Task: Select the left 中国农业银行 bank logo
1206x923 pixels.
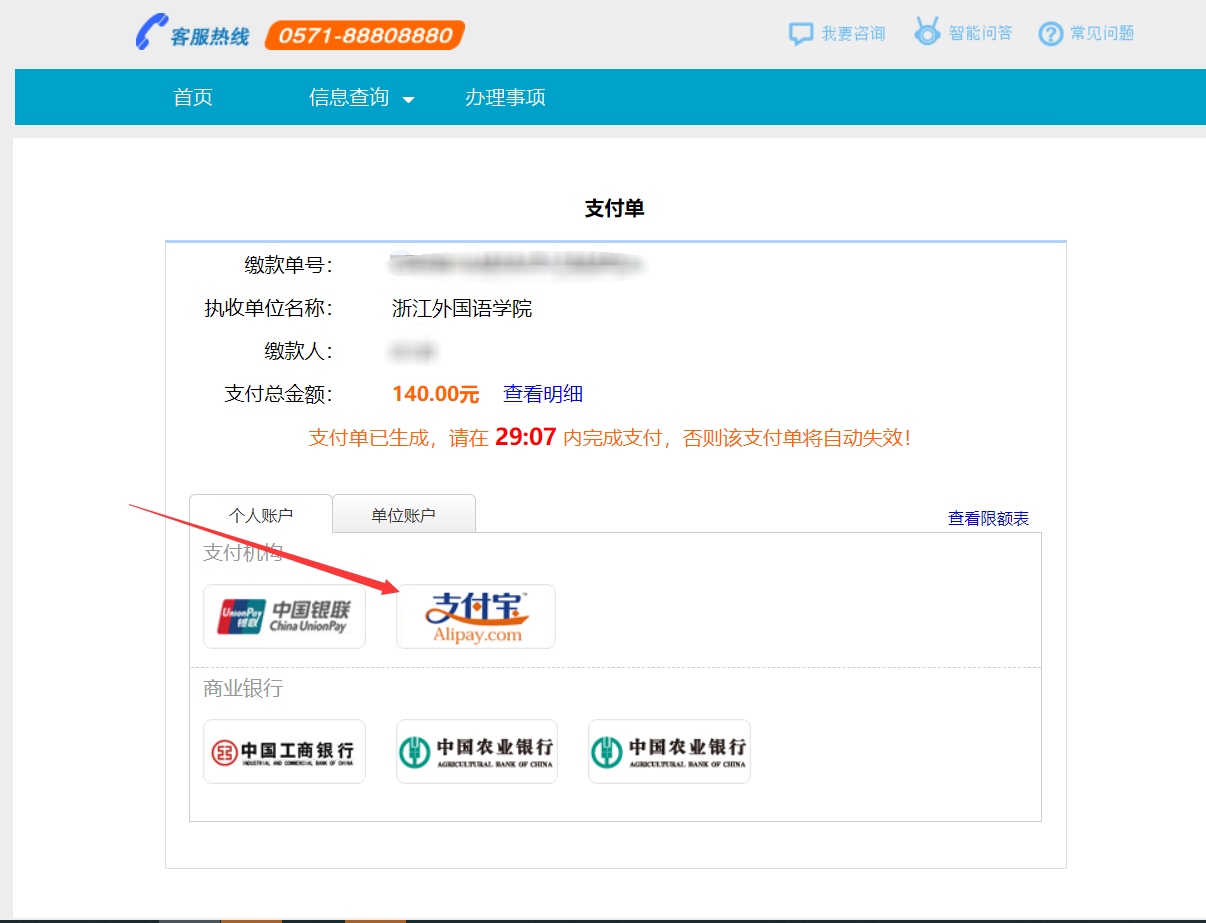Action: (476, 751)
